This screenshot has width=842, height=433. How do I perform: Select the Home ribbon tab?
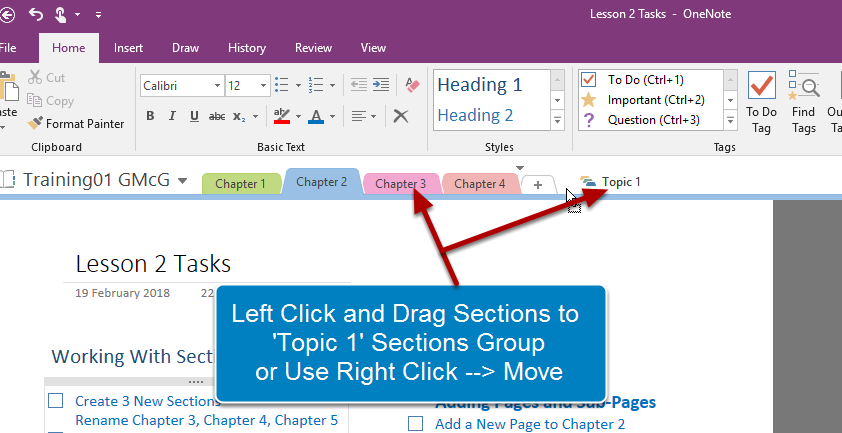tap(69, 48)
